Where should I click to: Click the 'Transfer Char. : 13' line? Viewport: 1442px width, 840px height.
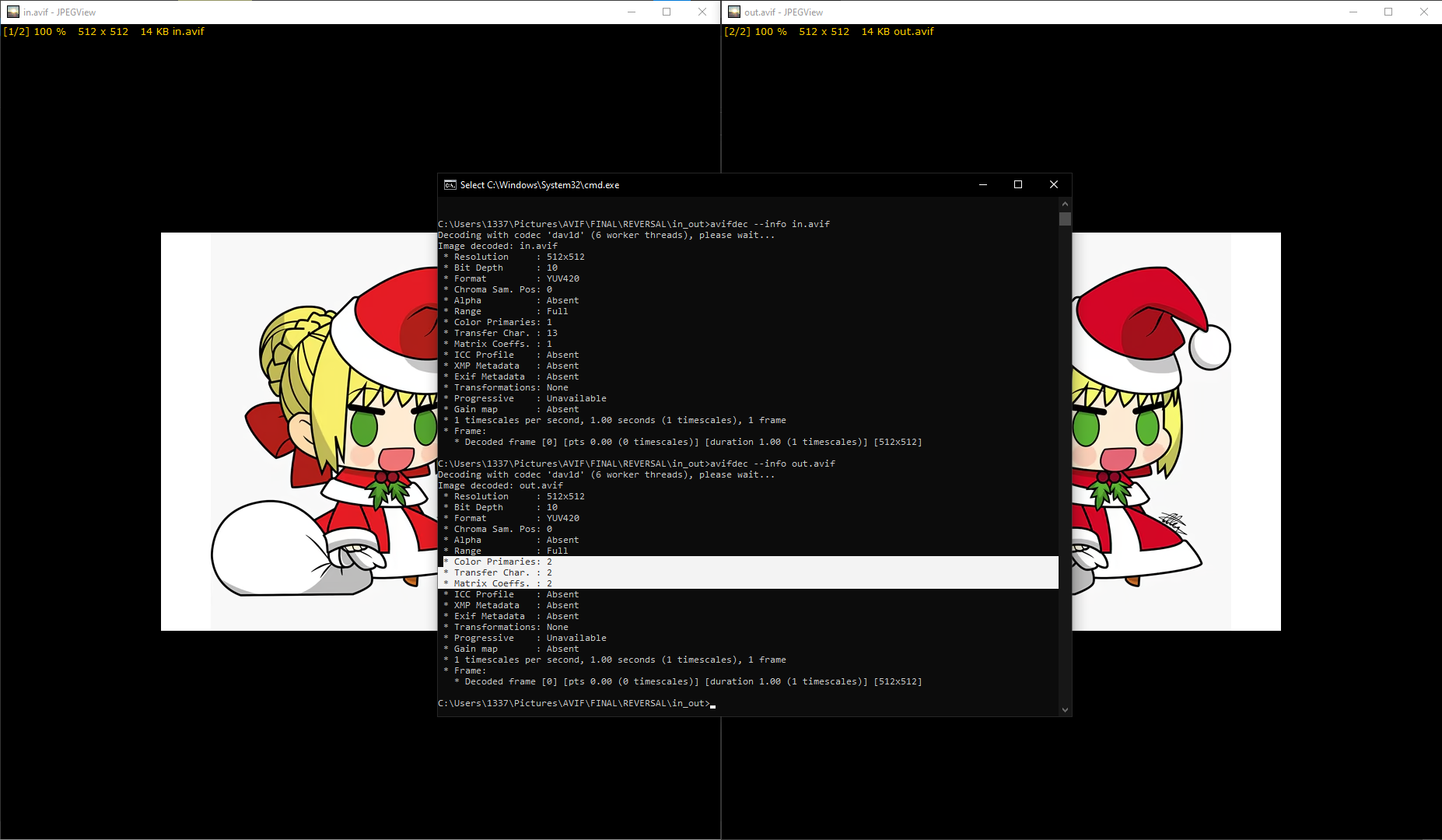[500, 333]
